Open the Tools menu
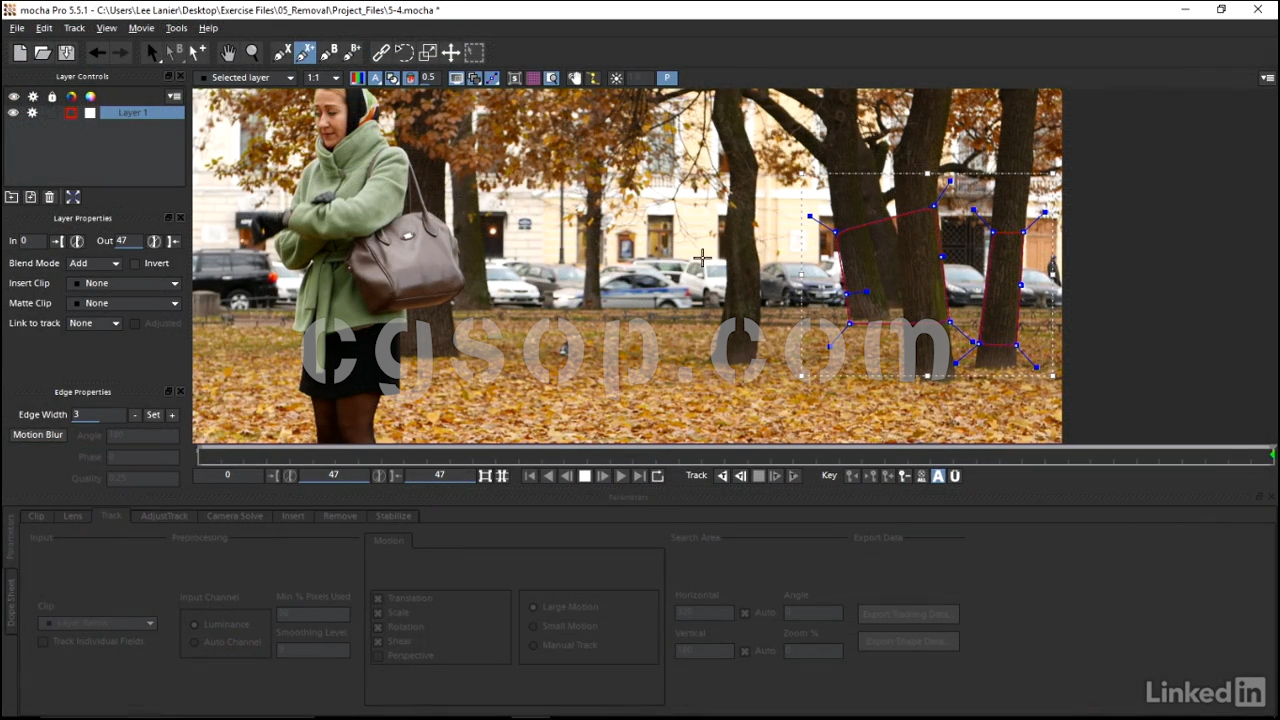This screenshot has width=1280, height=720. coord(176,28)
